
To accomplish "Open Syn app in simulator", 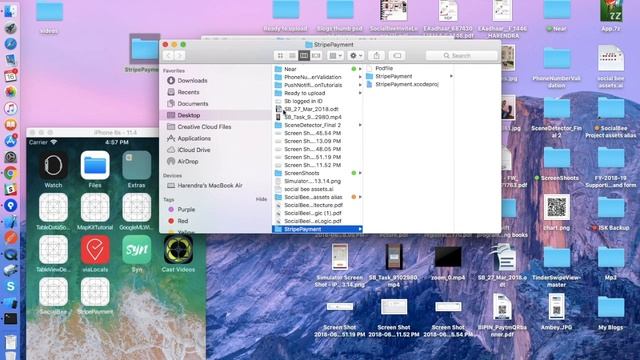I will (x=136, y=249).
